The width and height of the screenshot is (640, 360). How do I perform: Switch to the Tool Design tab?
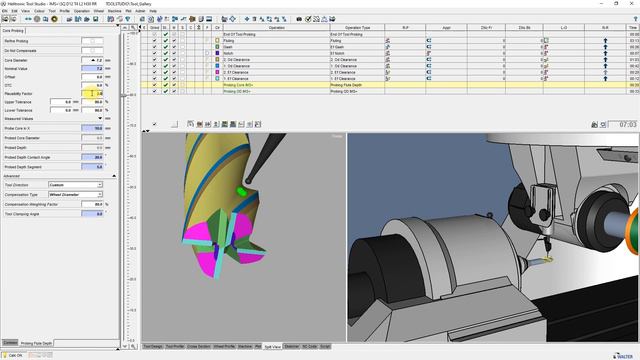coord(153,347)
